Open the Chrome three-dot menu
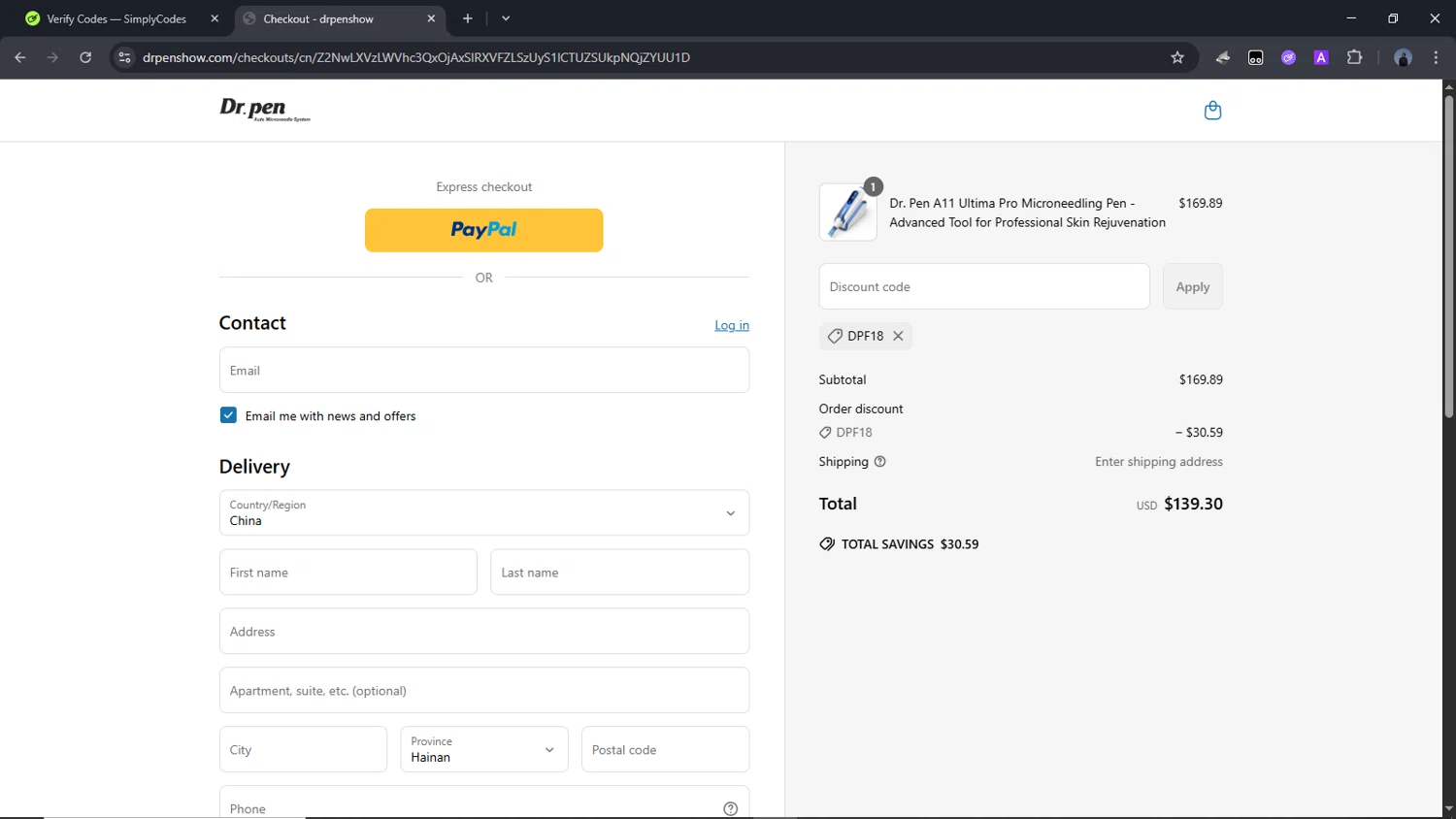 click(1436, 57)
